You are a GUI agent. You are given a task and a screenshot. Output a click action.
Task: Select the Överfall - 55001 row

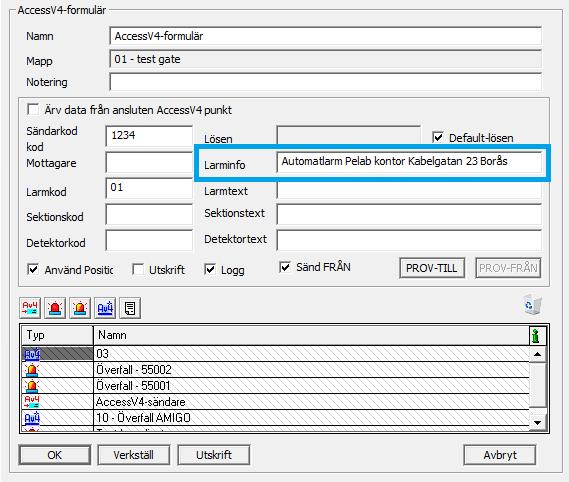coord(275,386)
